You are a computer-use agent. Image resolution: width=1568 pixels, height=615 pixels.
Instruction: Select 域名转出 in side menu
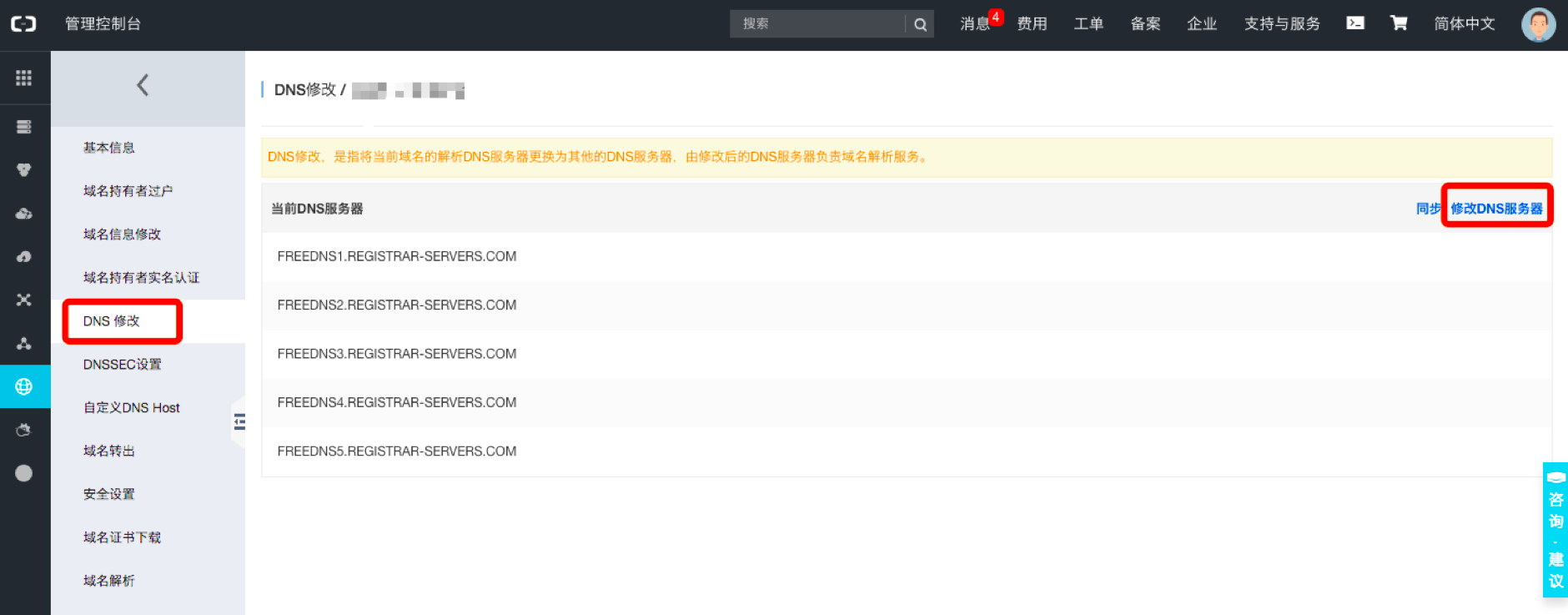(x=109, y=451)
